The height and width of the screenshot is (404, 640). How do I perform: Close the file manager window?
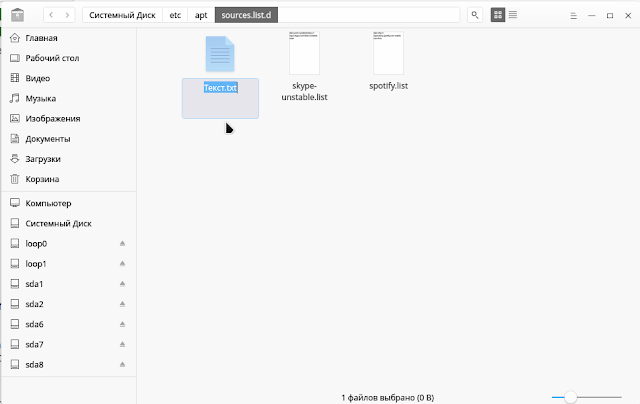click(628, 16)
